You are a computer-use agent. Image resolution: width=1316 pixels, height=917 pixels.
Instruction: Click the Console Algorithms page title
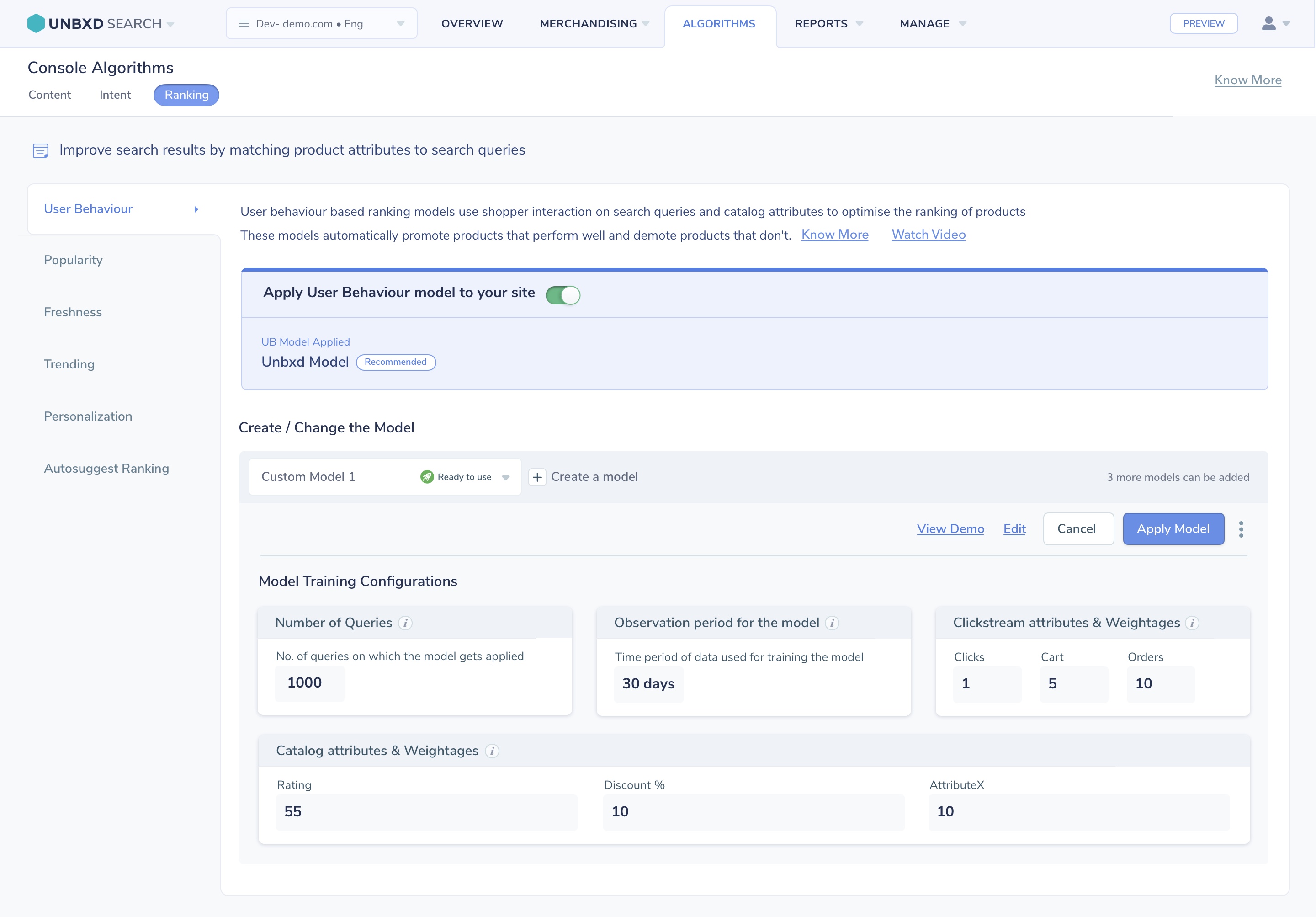pyautogui.click(x=101, y=68)
